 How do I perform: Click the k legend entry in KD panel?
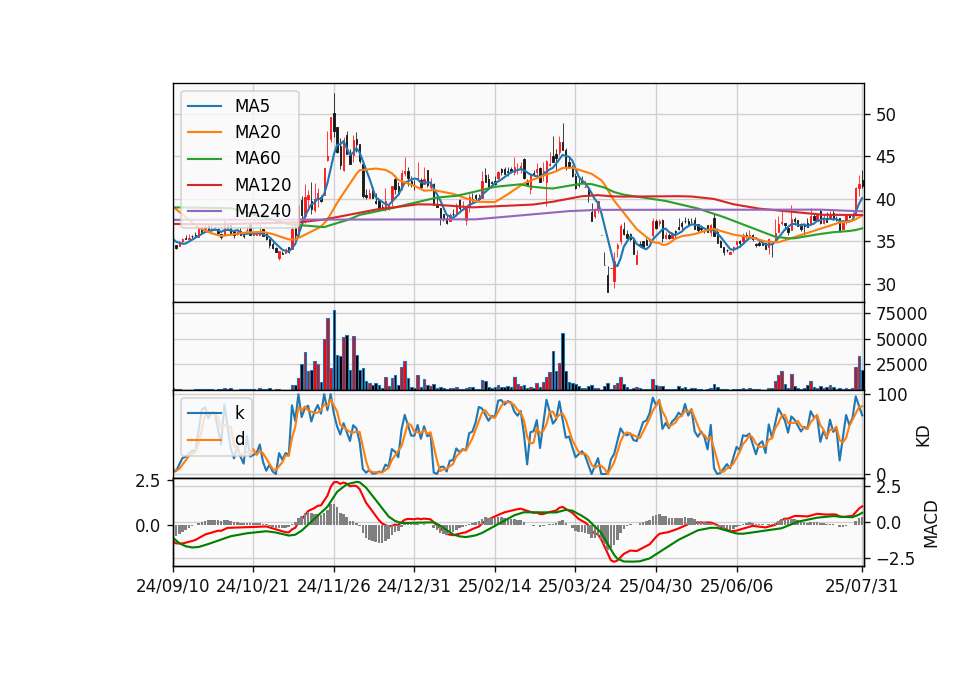tap(216, 413)
